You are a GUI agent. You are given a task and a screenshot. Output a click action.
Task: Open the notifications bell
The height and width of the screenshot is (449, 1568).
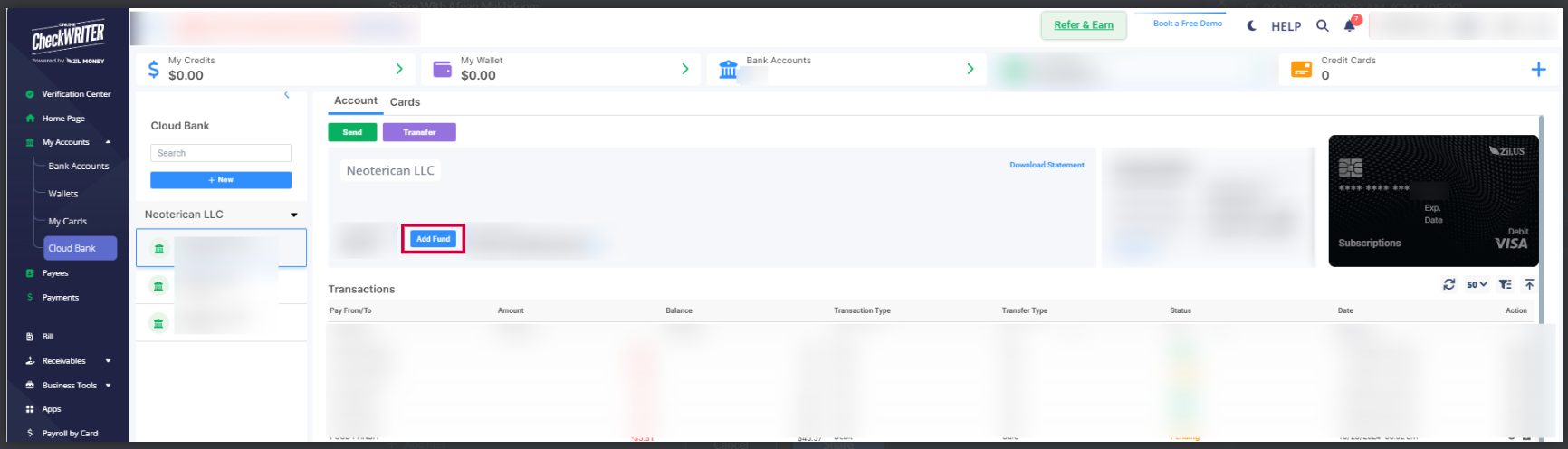[x=1350, y=25]
